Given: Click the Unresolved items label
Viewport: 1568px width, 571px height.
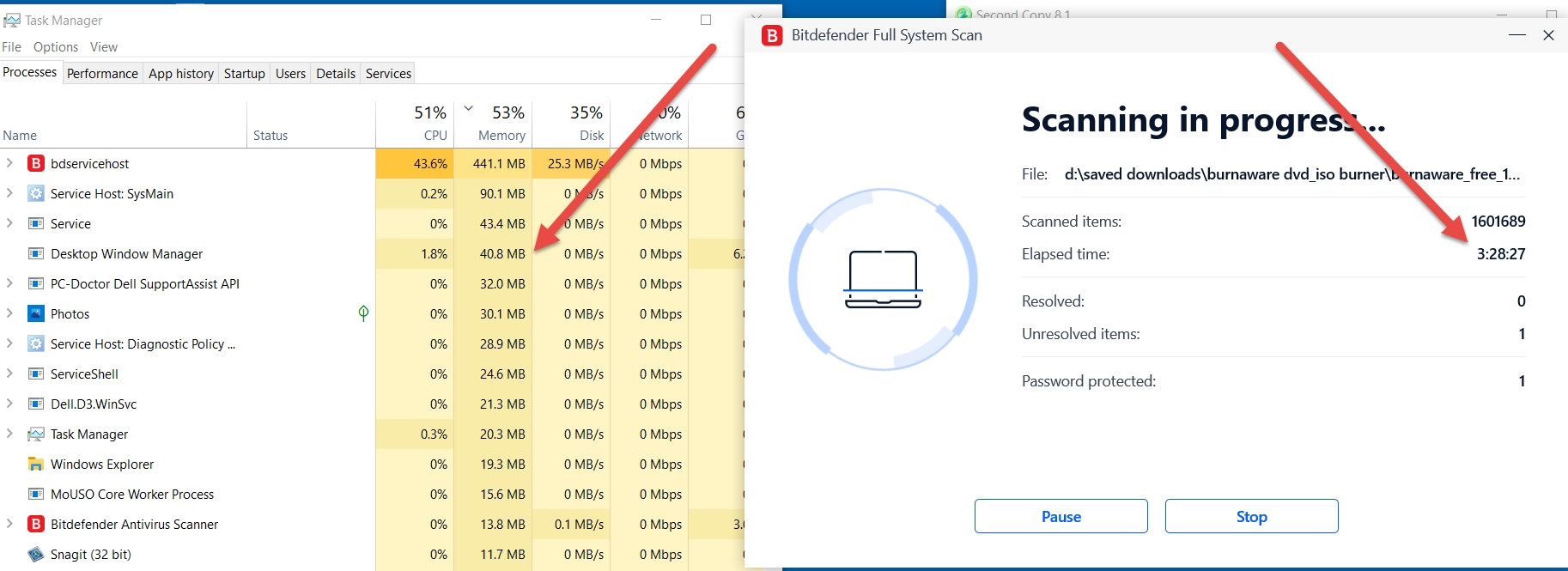Looking at the screenshot, I should point(1081,334).
